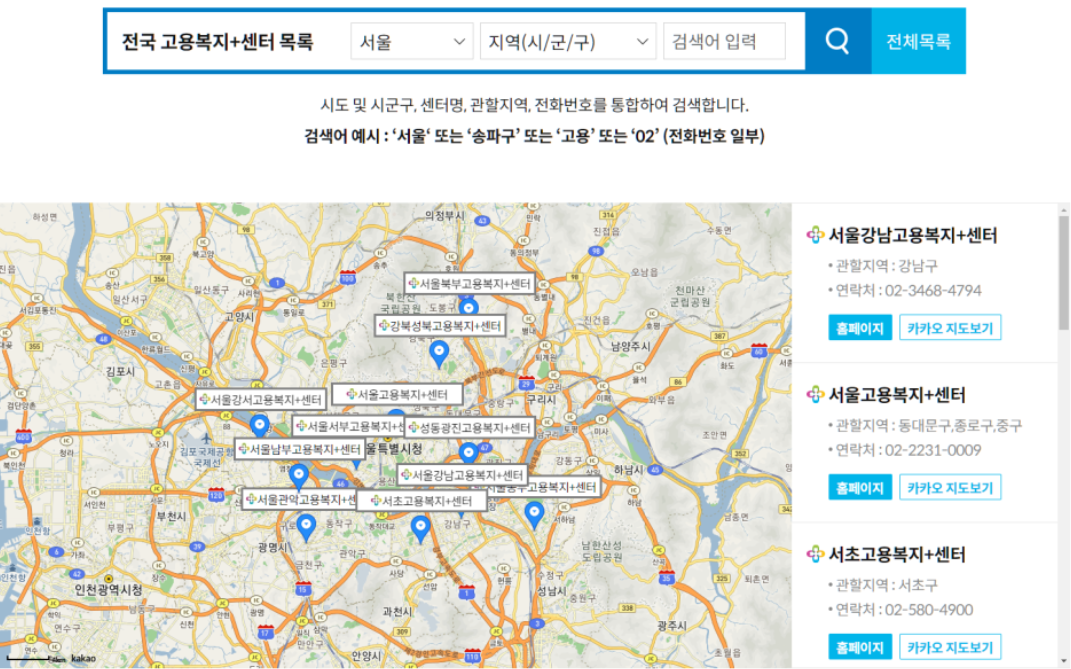The height and width of the screenshot is (669, 1071).
Task: Click the 전체목록 button
Action: click(x=918, y=41)
